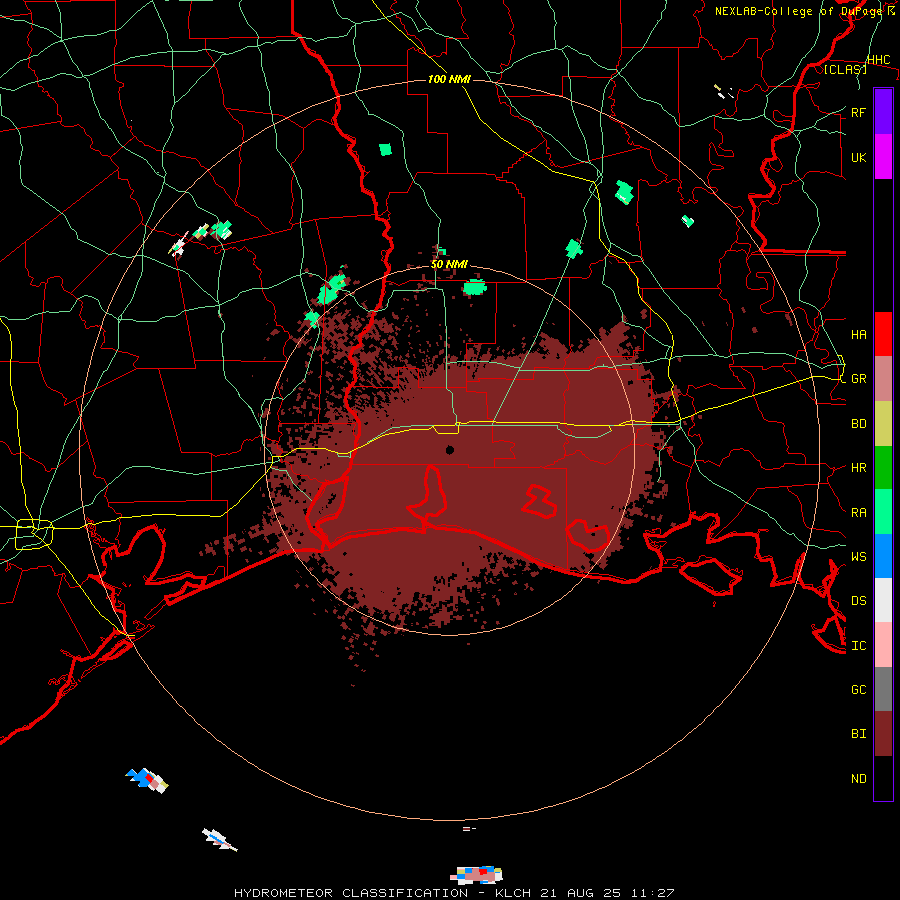
Task: Click the "BI" legend label
Action: tap(858, 734)
